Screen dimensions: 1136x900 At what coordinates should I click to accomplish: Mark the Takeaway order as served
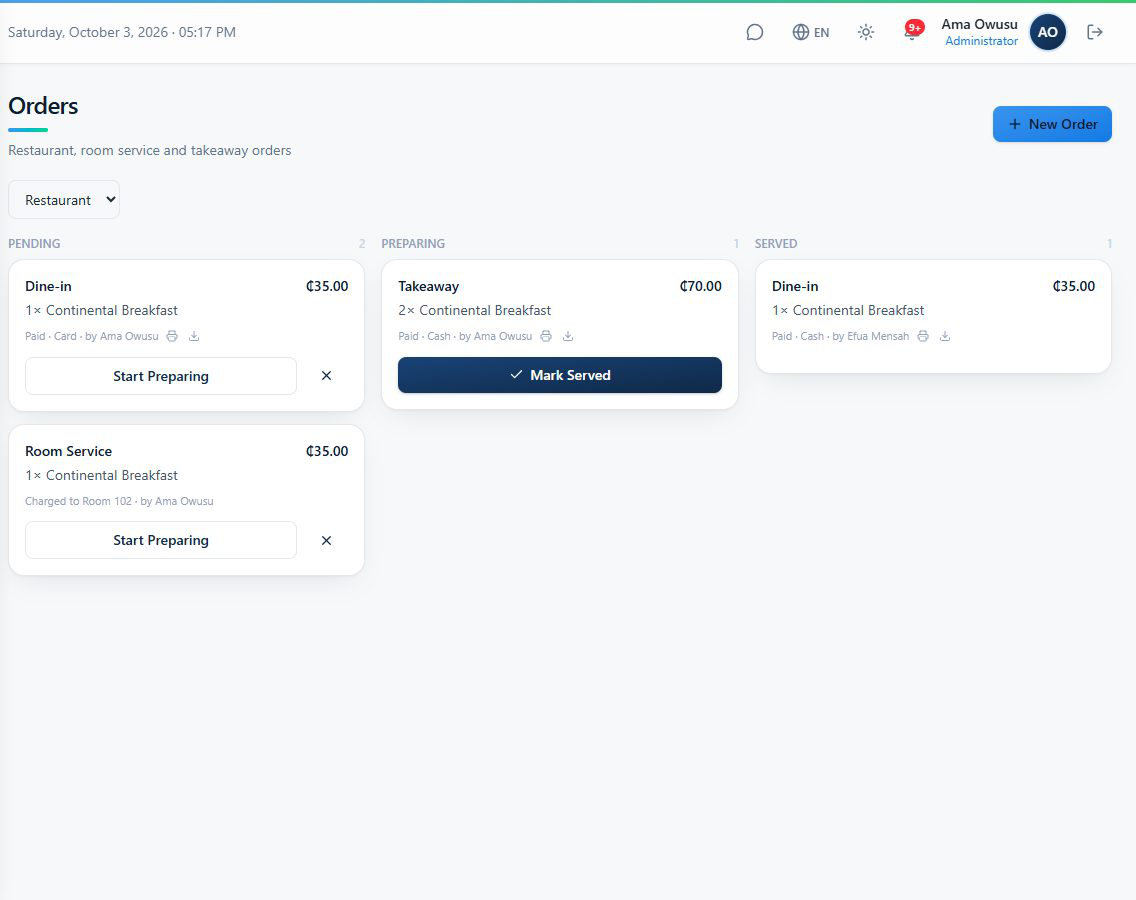(560, 375)
